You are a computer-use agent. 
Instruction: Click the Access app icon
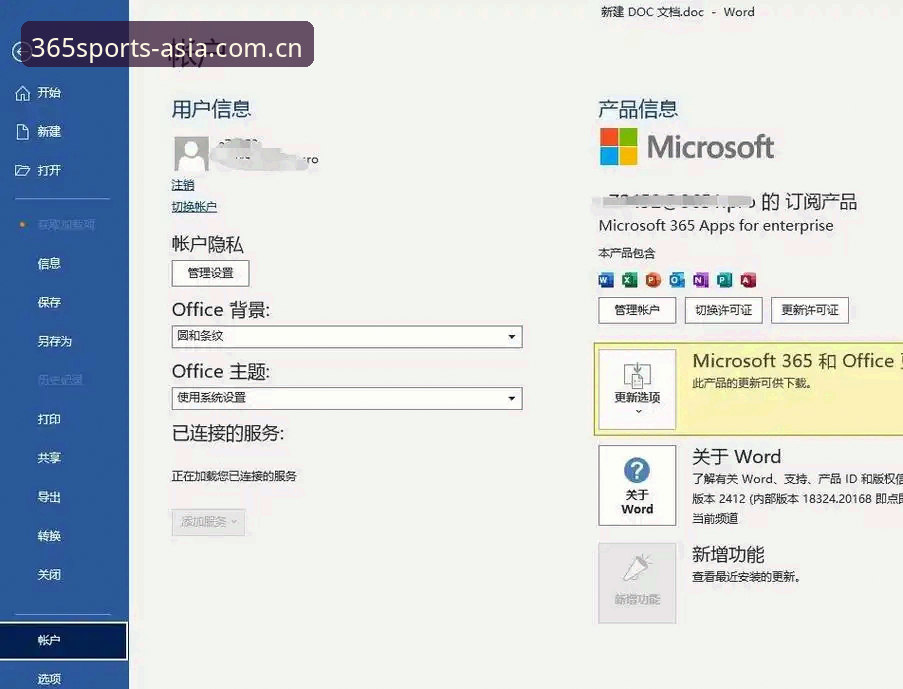[748, 280]
